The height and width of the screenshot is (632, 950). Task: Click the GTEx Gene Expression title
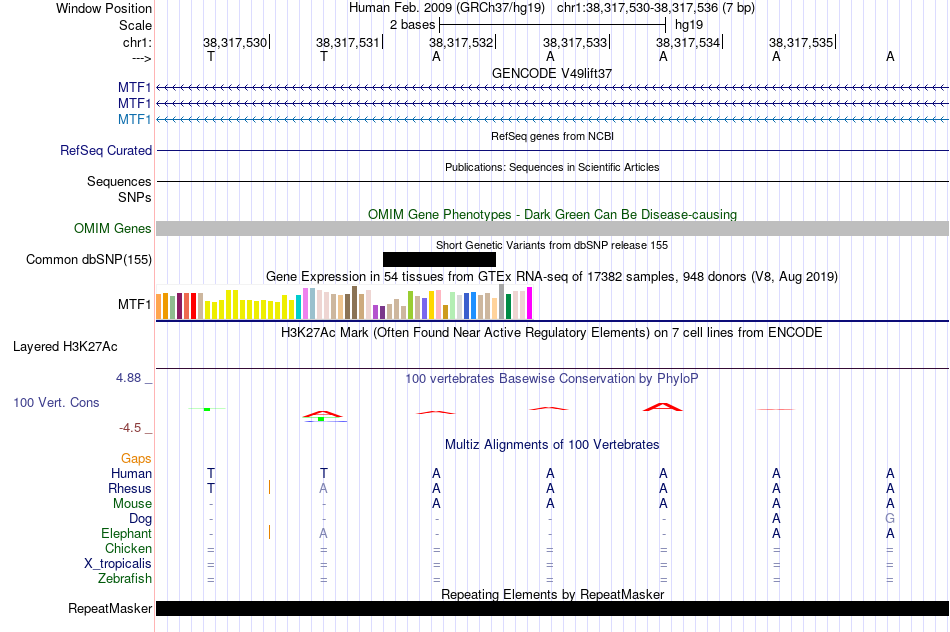[552, 277]
